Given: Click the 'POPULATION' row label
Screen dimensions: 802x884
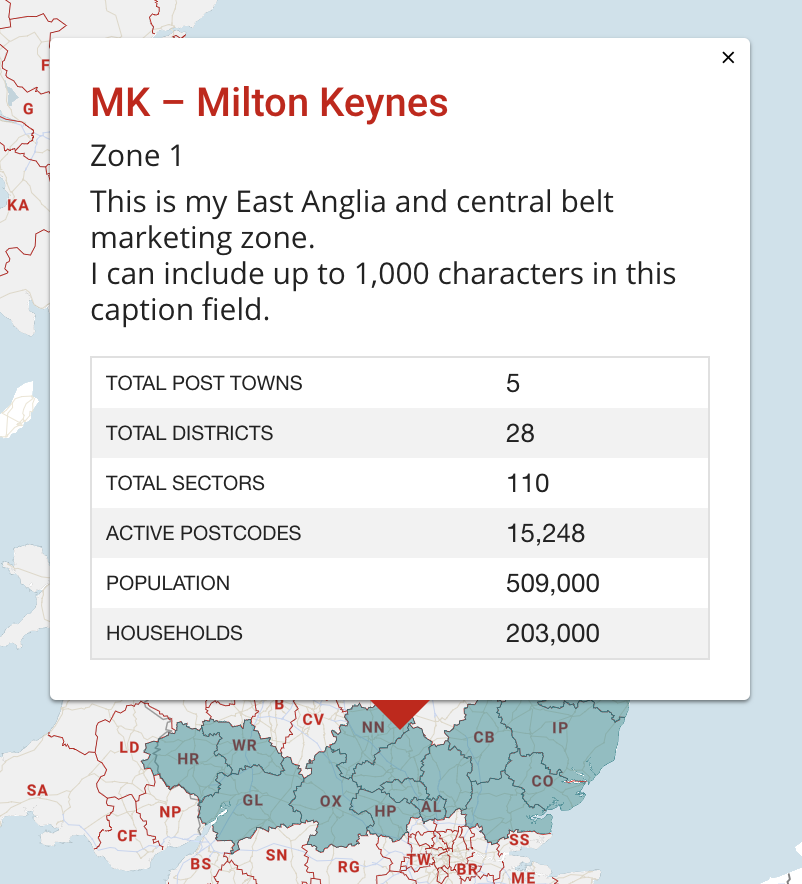Looking at the screenshot, I should coord(168,583).
